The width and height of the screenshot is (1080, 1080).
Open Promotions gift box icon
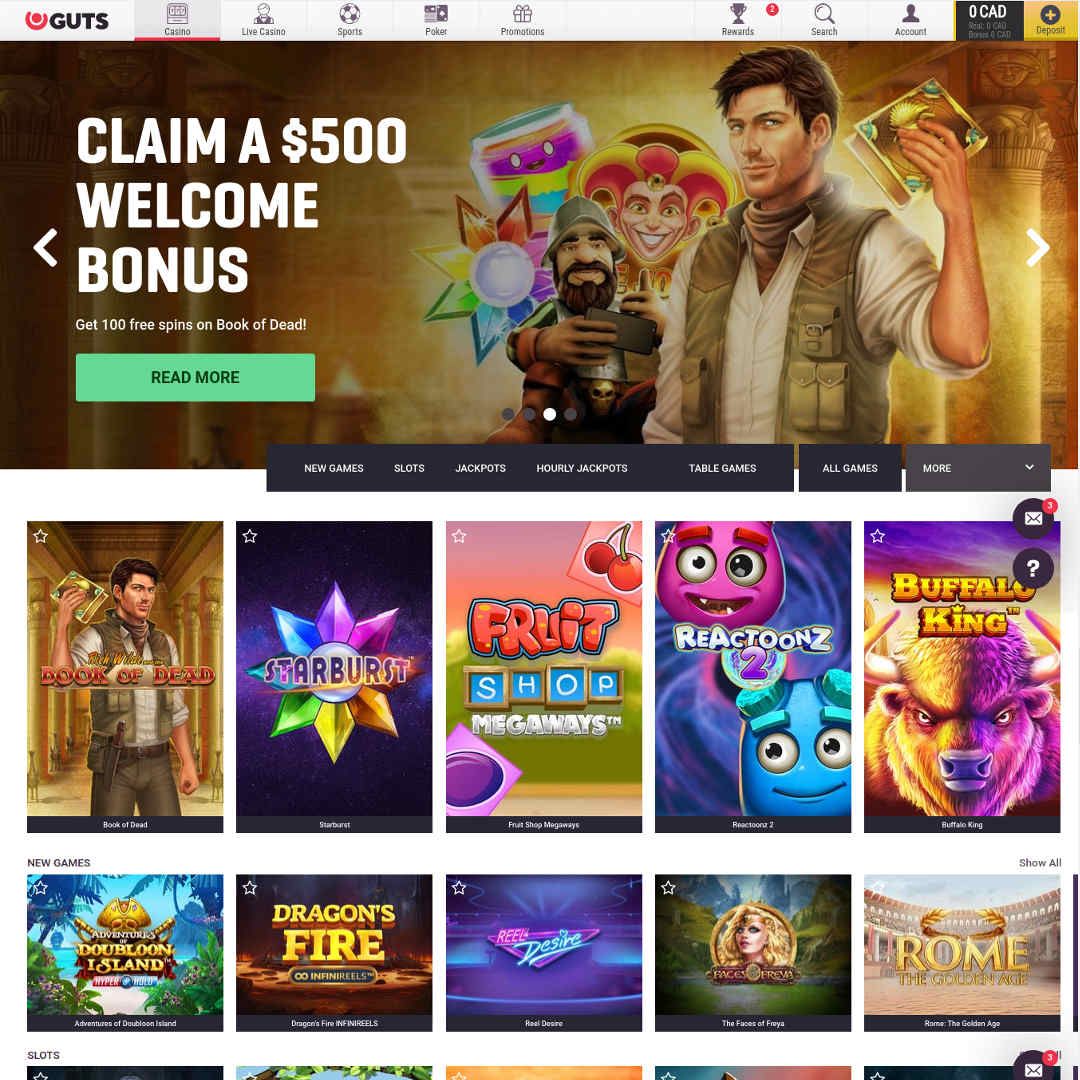coord(522,14)
